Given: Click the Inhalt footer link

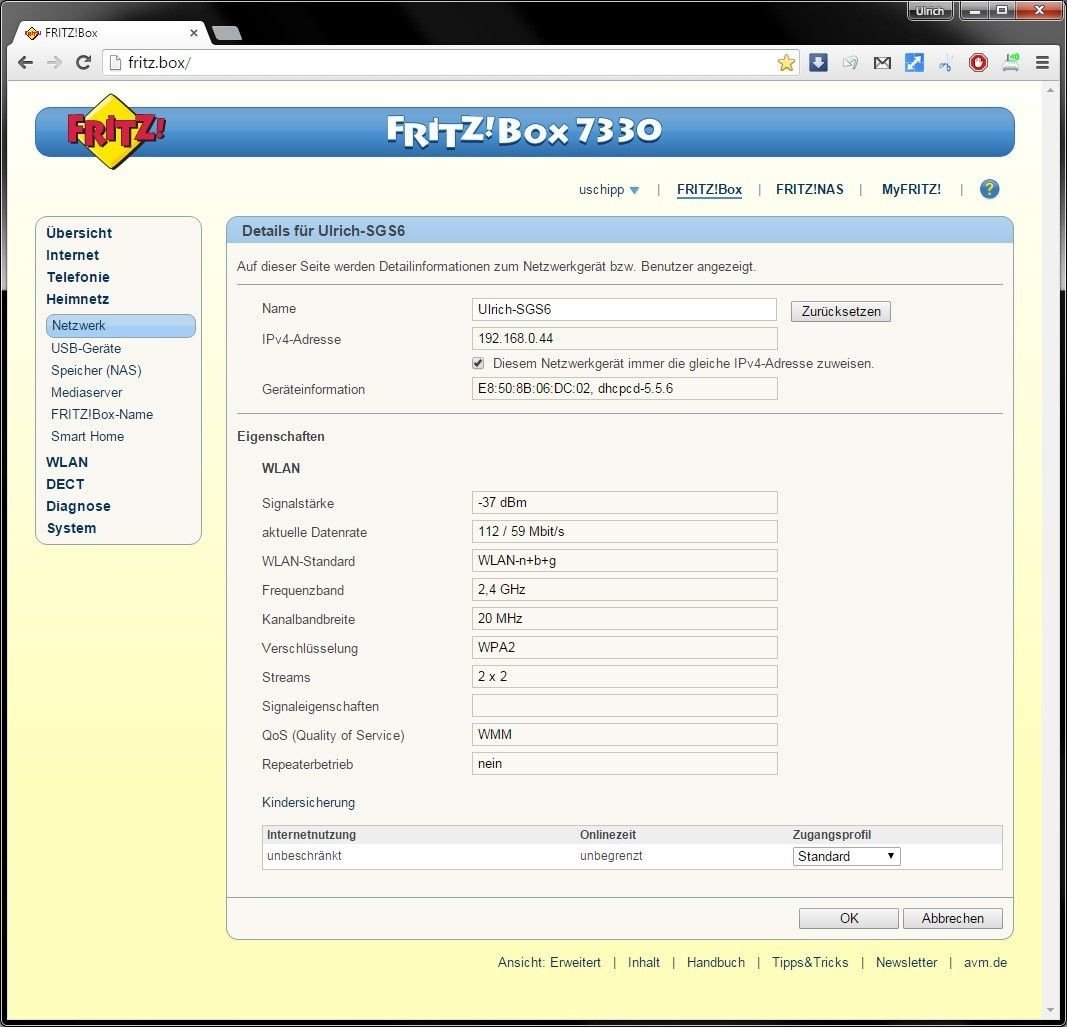Looking at the screenshot, I should (x=644, y=962).
